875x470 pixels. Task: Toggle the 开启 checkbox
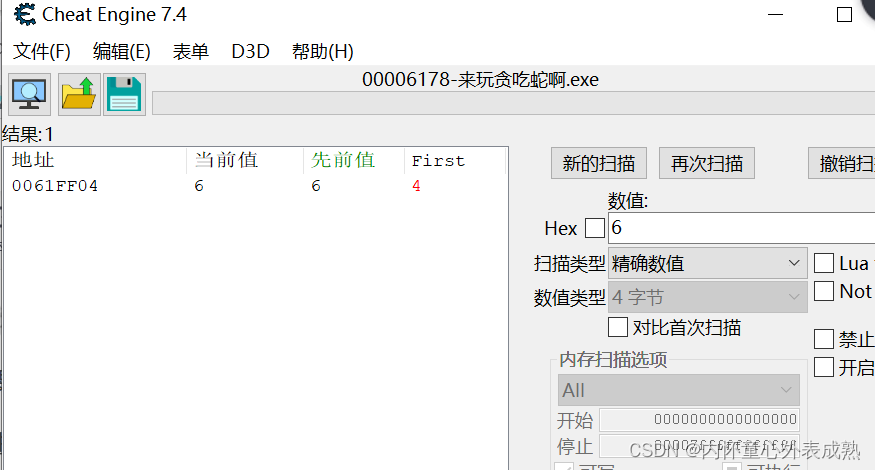click(824, 367)
